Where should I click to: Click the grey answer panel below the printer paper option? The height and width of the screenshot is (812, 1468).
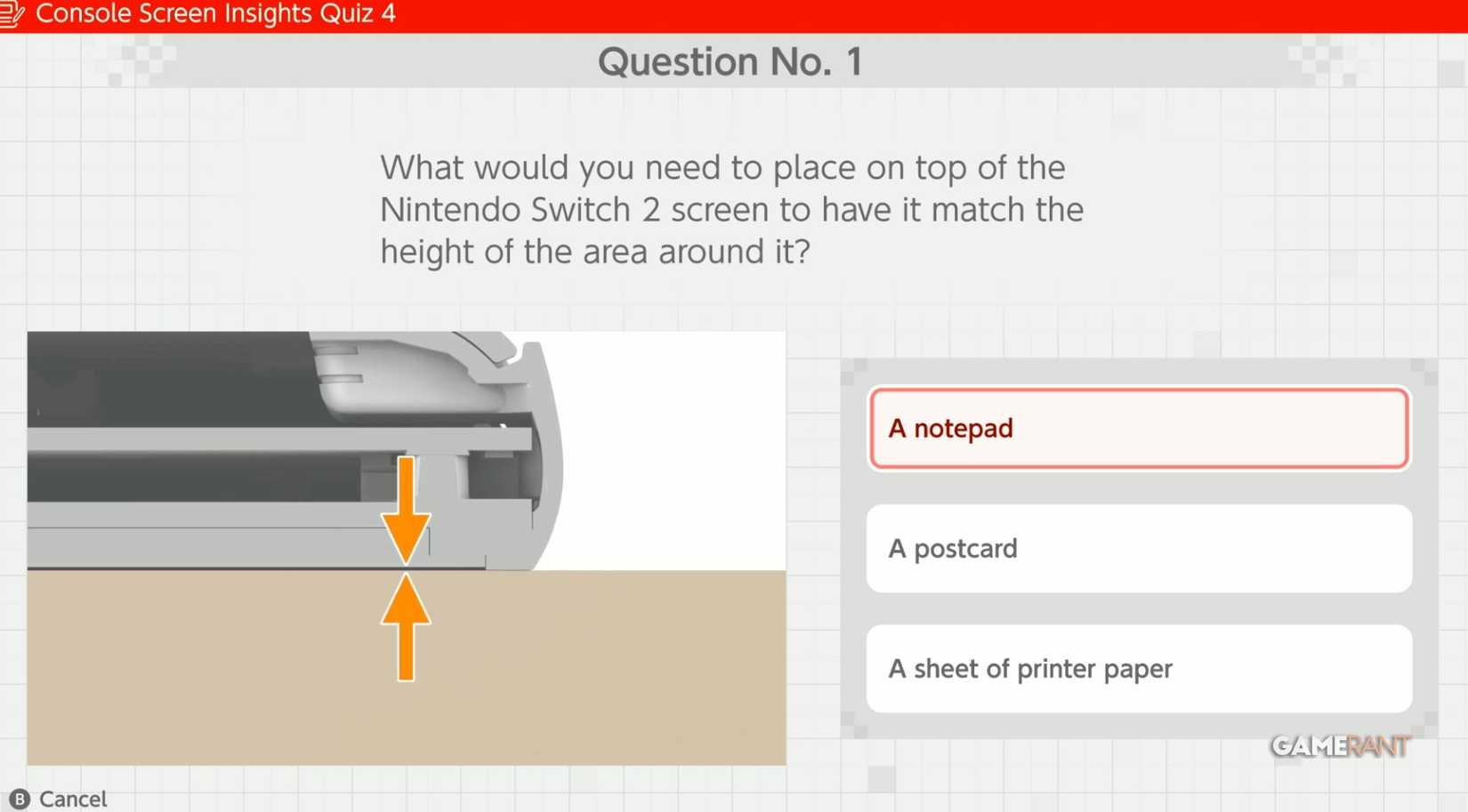point(1138,725)
